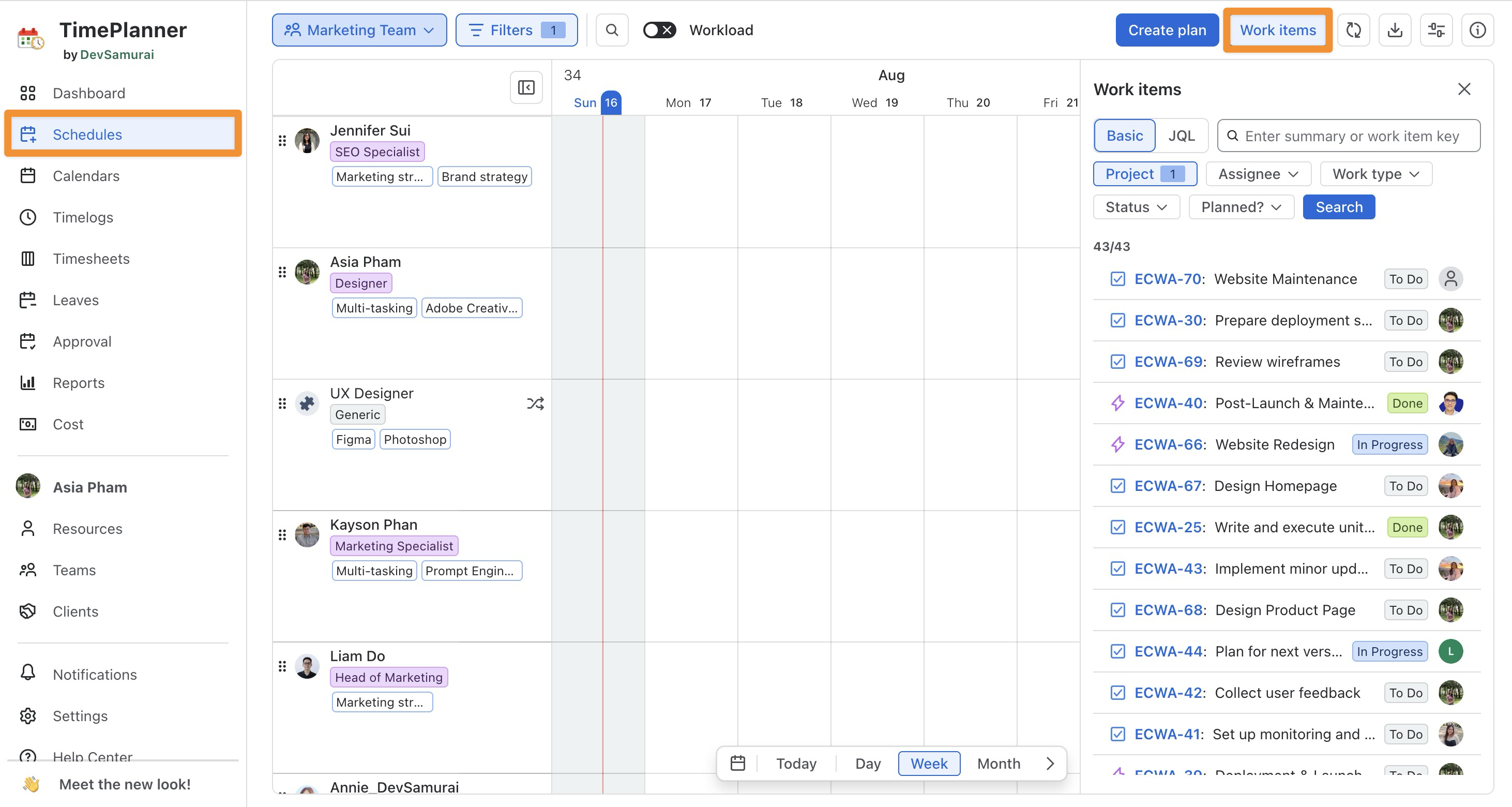
Task: Open the calendar date picker icon
Action: (738, 763)
